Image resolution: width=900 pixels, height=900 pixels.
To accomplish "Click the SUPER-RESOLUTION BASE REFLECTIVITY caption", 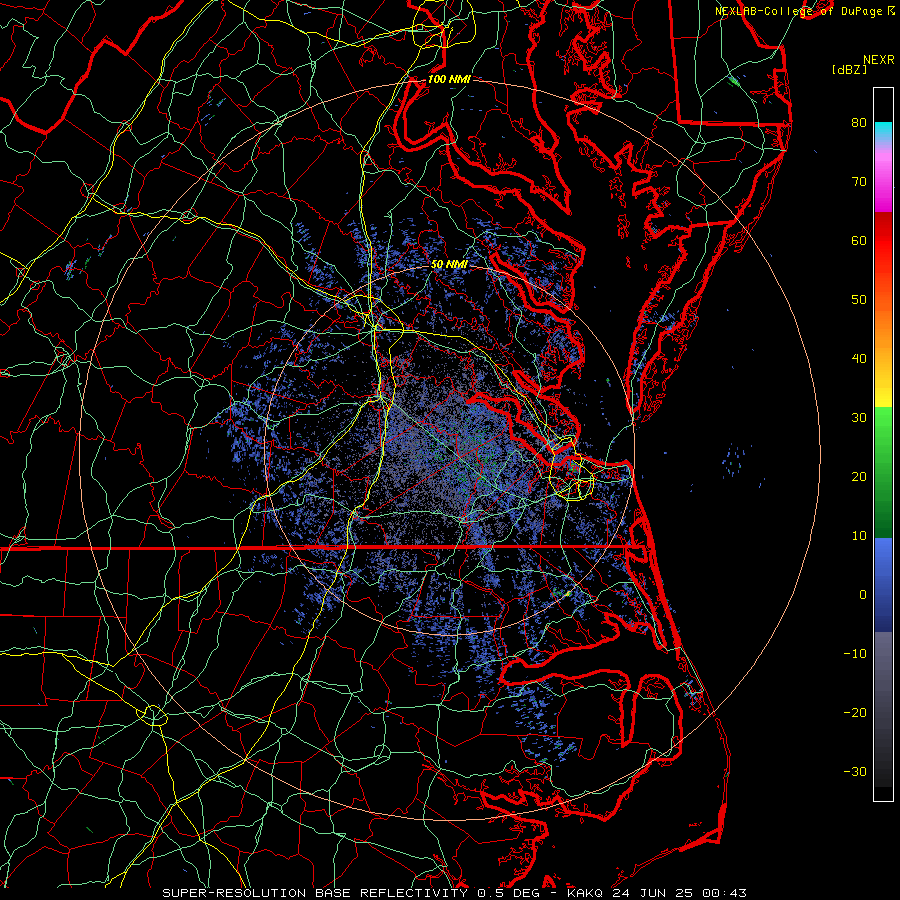I will (315, 893).
